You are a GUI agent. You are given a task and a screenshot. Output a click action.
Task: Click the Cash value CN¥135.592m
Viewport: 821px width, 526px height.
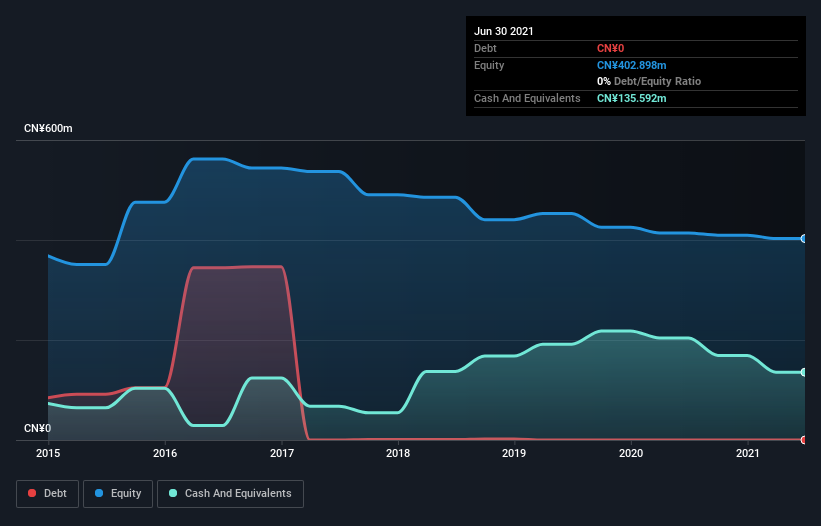(x=631, y=98)
